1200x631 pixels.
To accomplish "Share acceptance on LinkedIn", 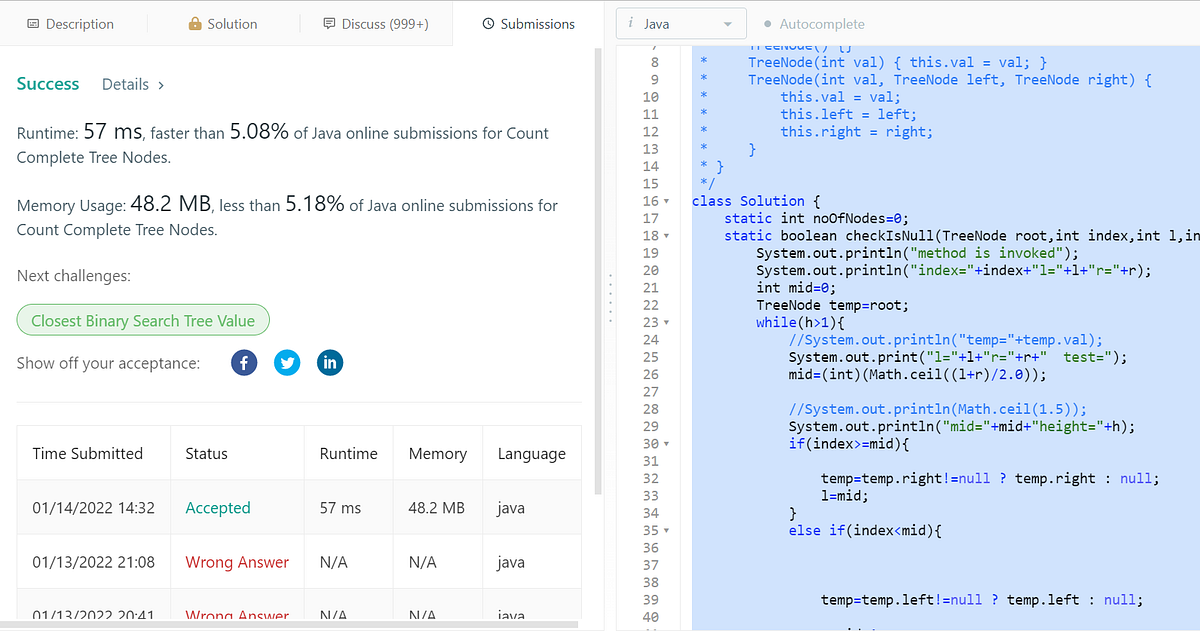I will click(x=330, y=362).
